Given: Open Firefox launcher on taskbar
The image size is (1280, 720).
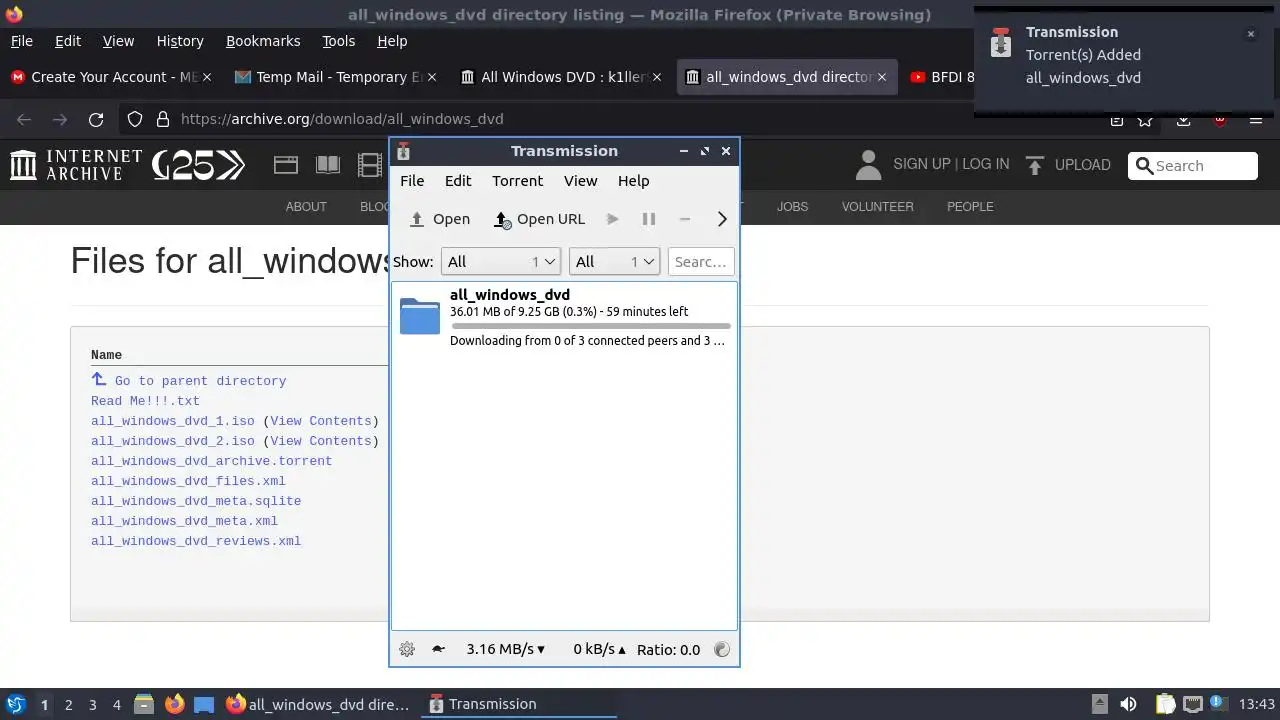Looking at the screenshot, I should (174, 704).
